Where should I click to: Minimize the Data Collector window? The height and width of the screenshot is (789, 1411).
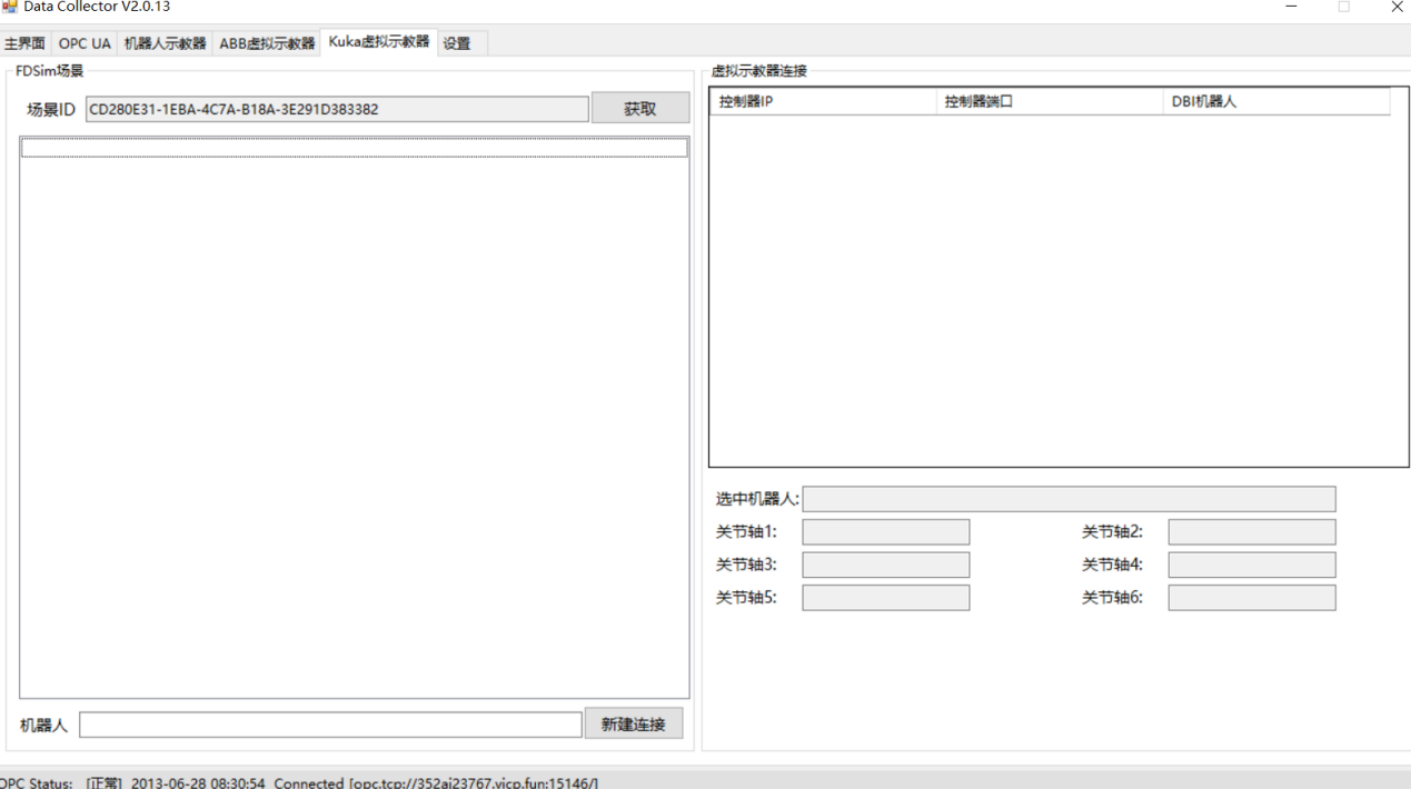click(1291, 7)
